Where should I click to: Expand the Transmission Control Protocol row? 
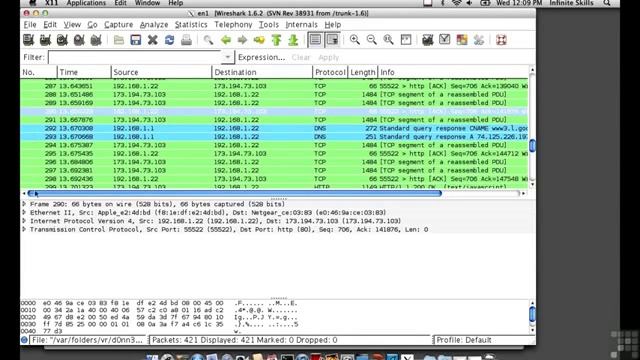pos(24,229)
